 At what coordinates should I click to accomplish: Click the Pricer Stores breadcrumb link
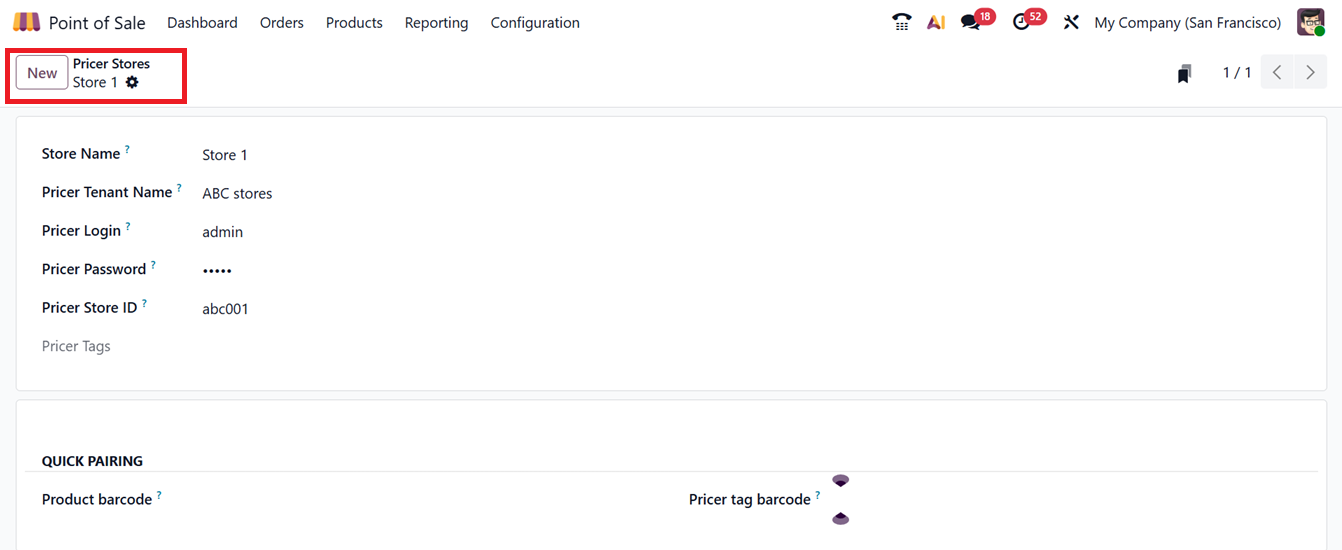[x=111, y=64]
